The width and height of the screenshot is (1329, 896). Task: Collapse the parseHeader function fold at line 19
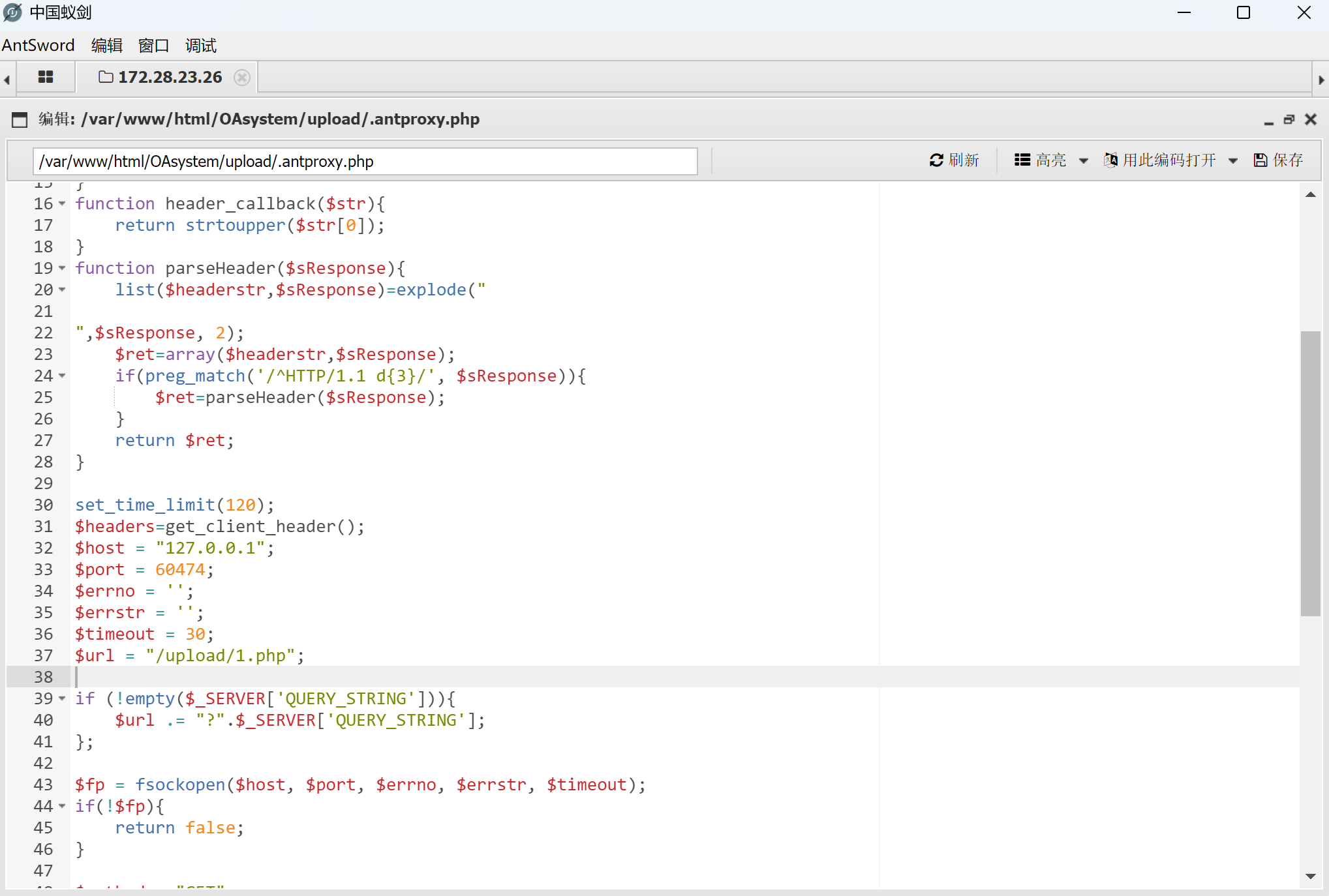(x=62, y=269)
